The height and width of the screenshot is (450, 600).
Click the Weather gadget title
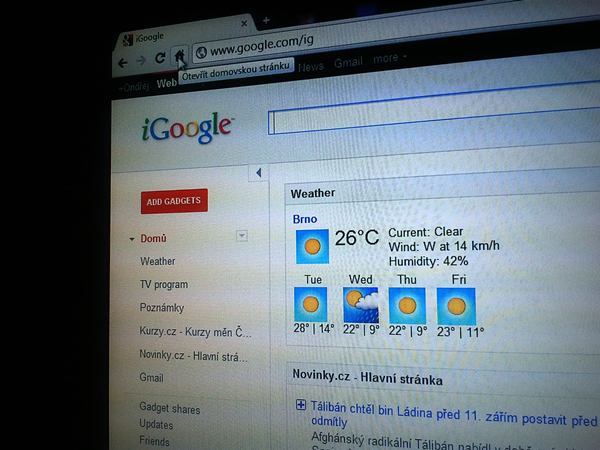[x=313, y=193]
